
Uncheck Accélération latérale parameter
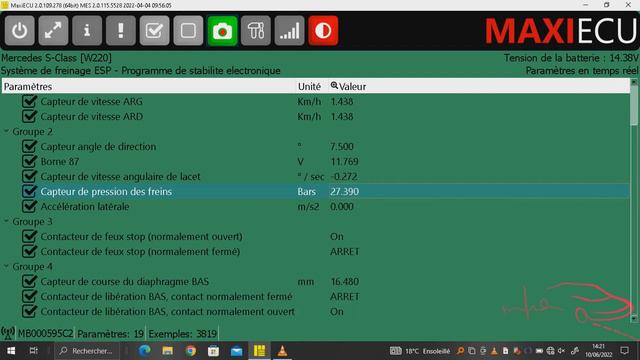coord(29,206)
